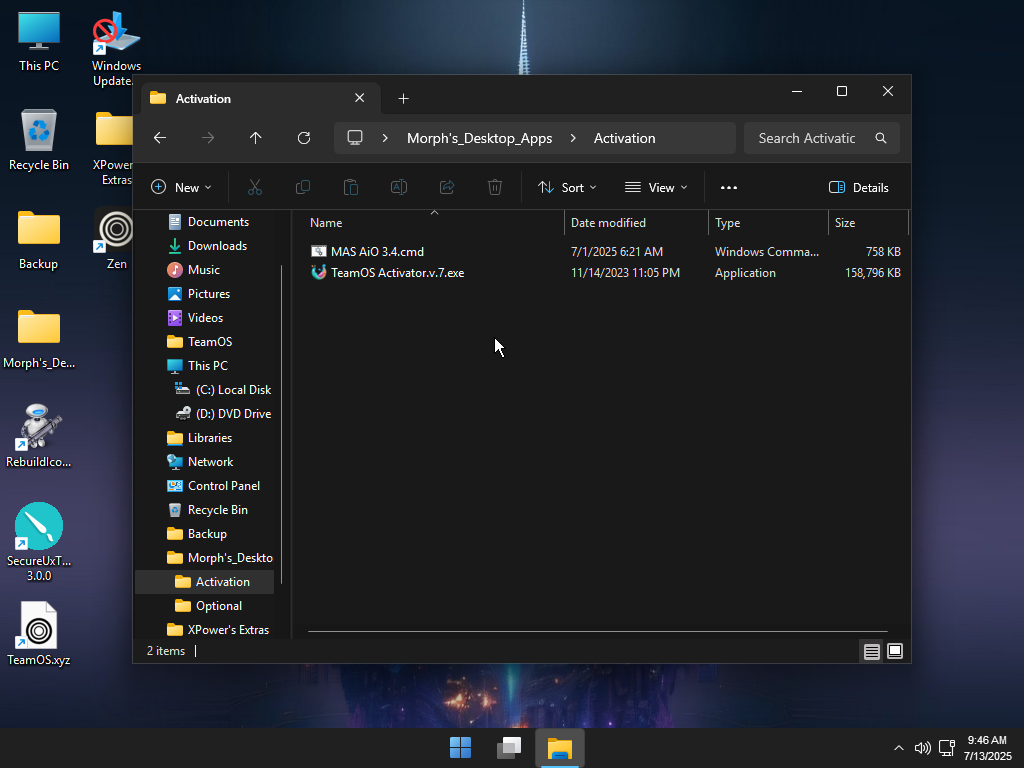Sort files by the Name column

click(434, 223)
